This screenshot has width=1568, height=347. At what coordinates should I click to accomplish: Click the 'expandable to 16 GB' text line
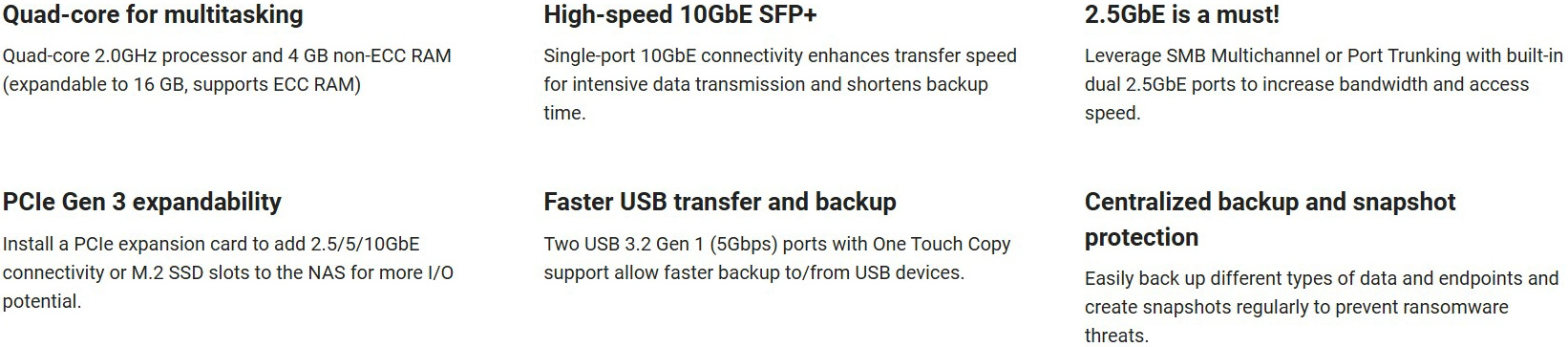point(181,84)
